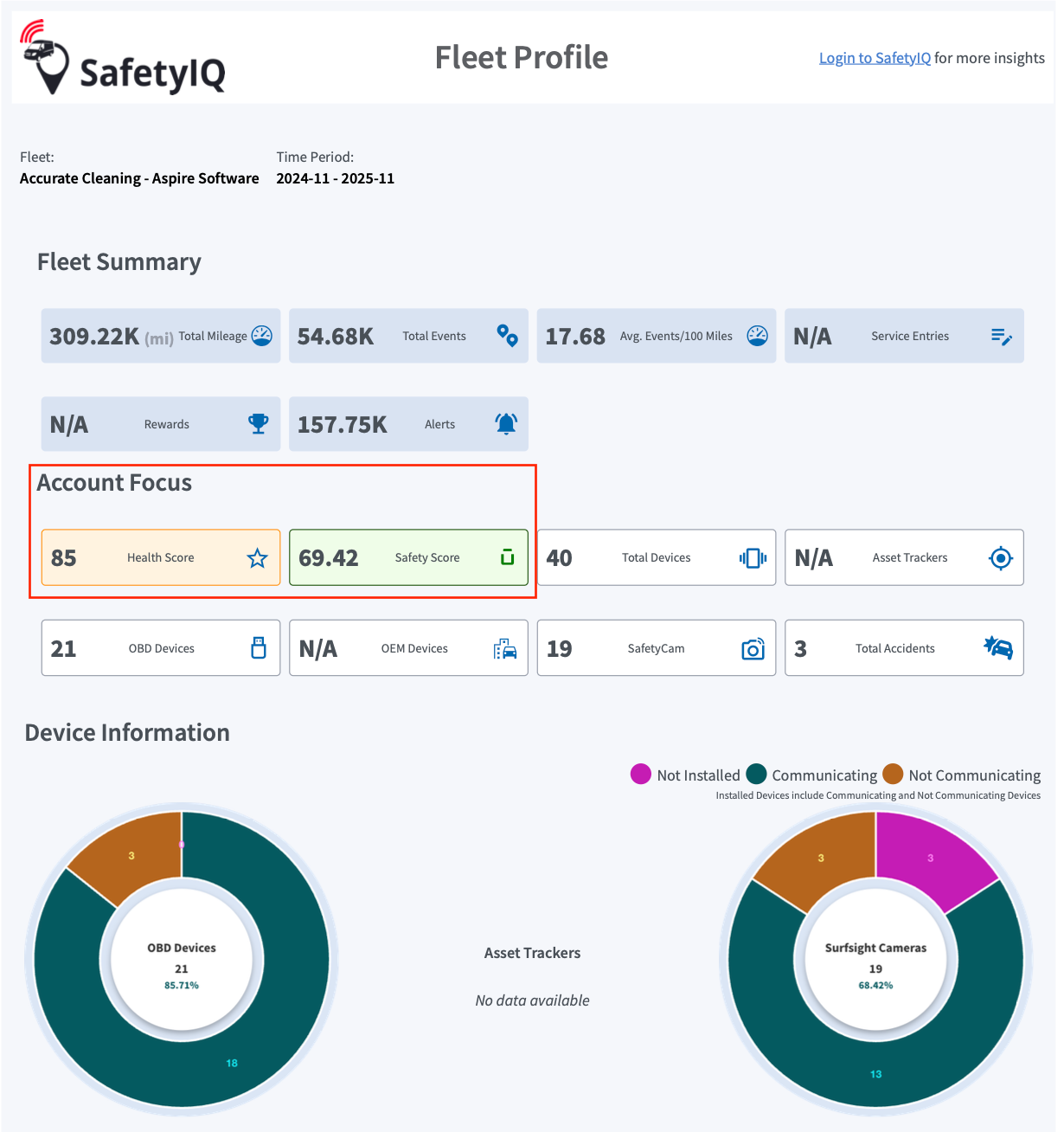Screen dimensions: 1064x1132
Task: Toggle Communicating legend entry
Action: click(812, 775)
